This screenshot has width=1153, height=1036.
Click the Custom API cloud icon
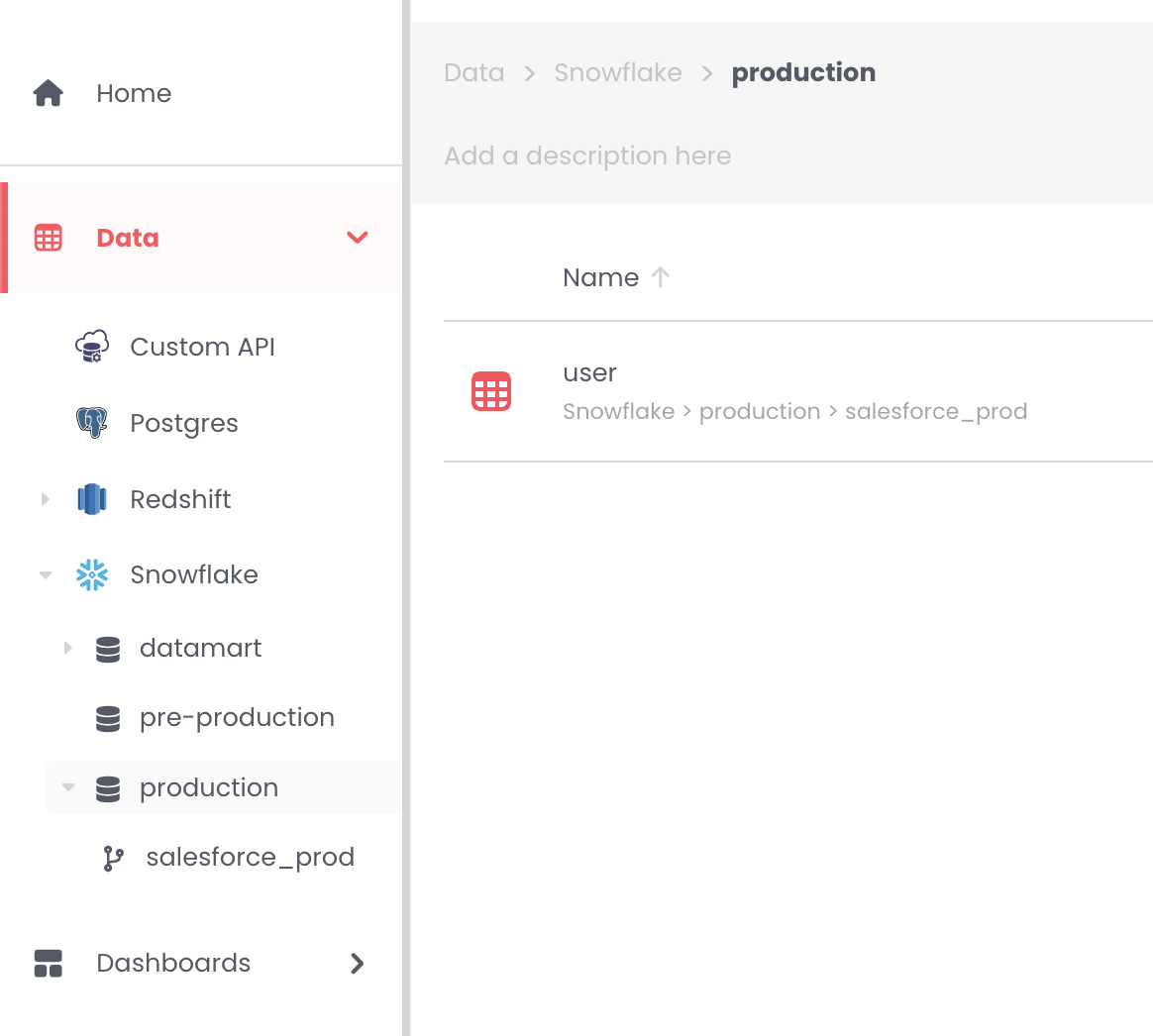(x=92, y=347)
